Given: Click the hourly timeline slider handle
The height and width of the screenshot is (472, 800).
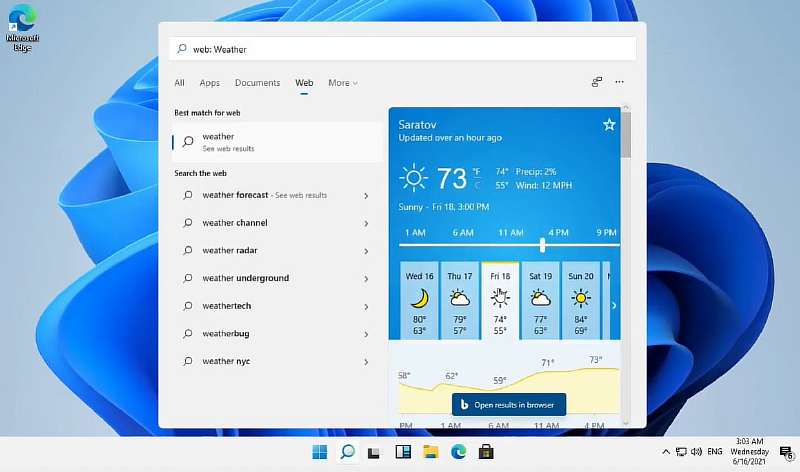Looking at the screenshot, I should [x=543, y=244].
